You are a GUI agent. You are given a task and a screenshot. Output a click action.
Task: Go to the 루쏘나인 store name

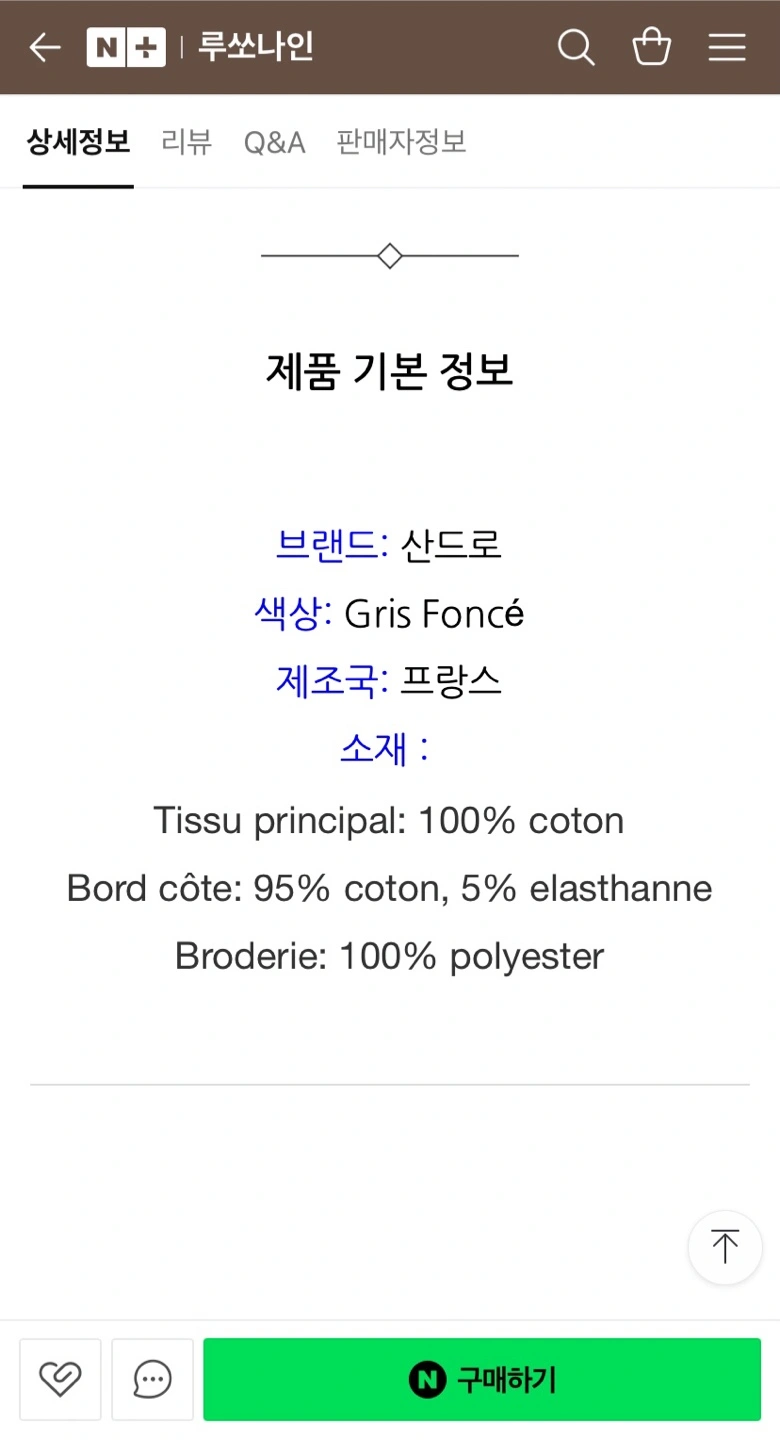(256, 47)
